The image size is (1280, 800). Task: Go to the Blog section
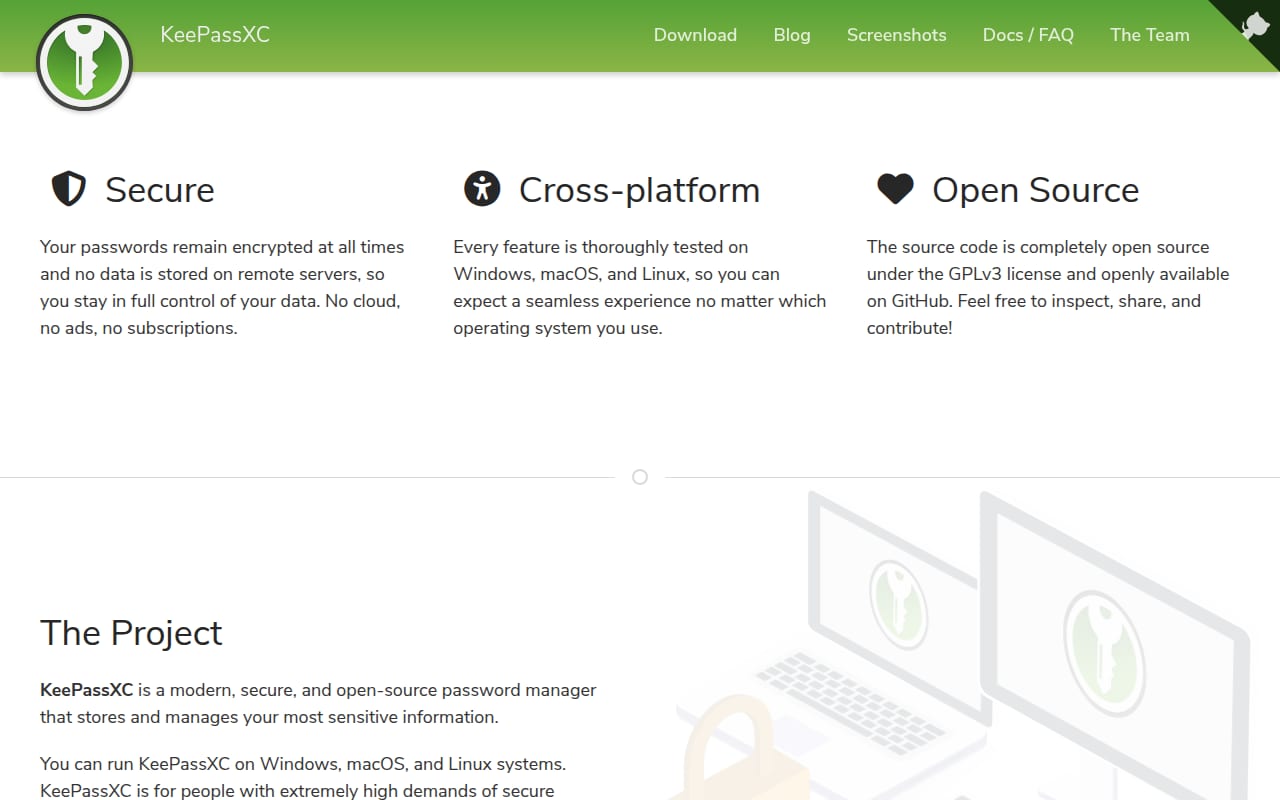point(792,35)
